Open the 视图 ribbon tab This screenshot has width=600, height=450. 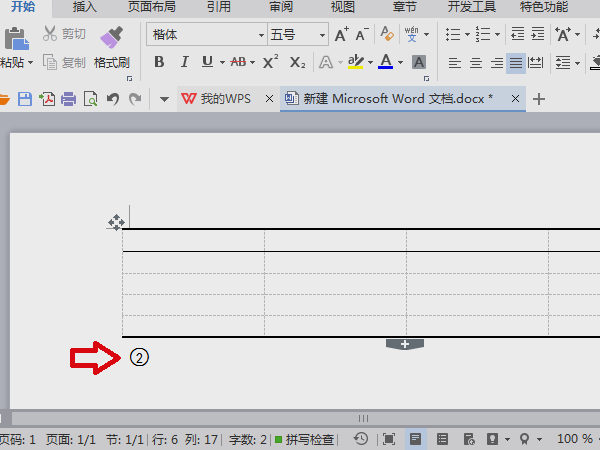click(x=342, y=7)
